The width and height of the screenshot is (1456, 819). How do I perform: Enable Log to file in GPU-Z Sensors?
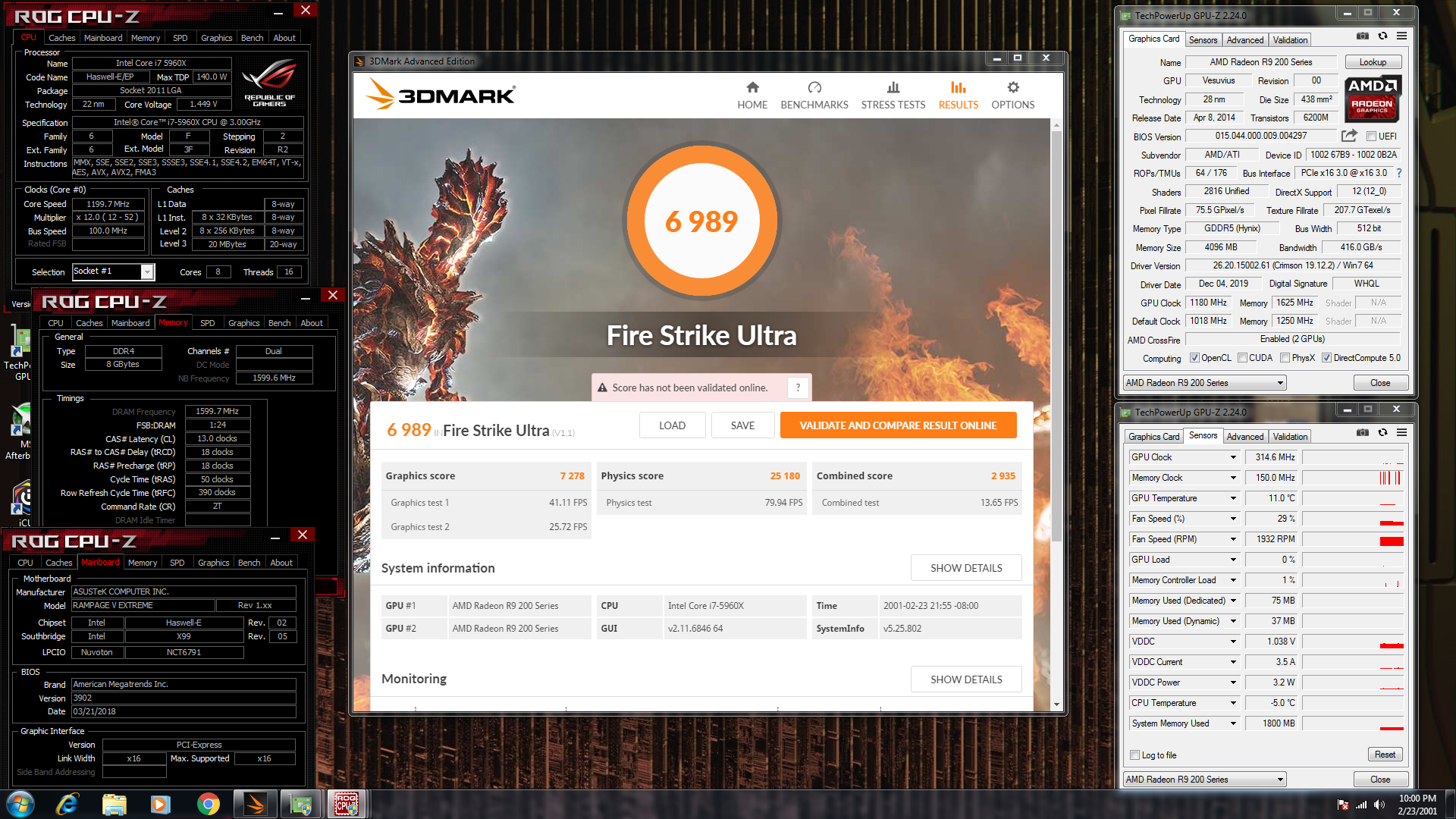tap(1134, 755)
